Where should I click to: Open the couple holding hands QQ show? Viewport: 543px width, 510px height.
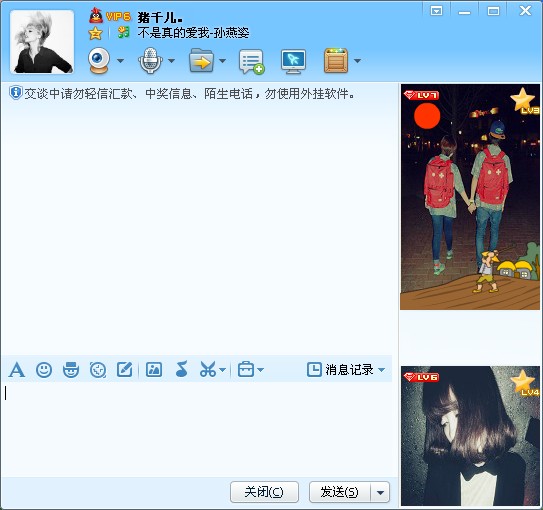point(470,197)
